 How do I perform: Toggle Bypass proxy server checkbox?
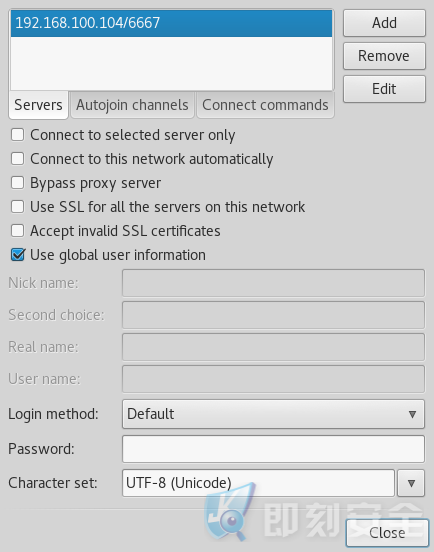pyautogui.click(x=18, y=183)
